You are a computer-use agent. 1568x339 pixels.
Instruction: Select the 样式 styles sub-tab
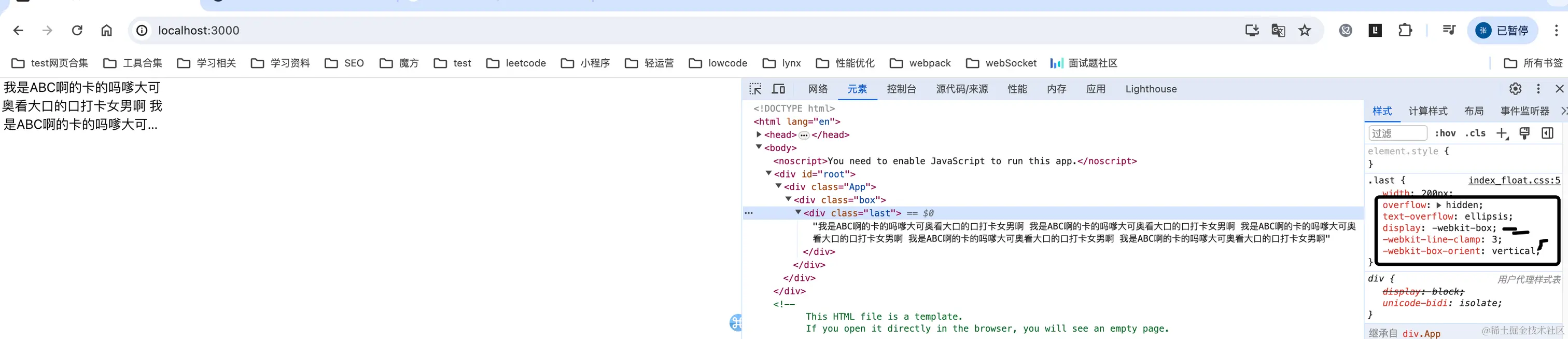(x=1382, y=111)
